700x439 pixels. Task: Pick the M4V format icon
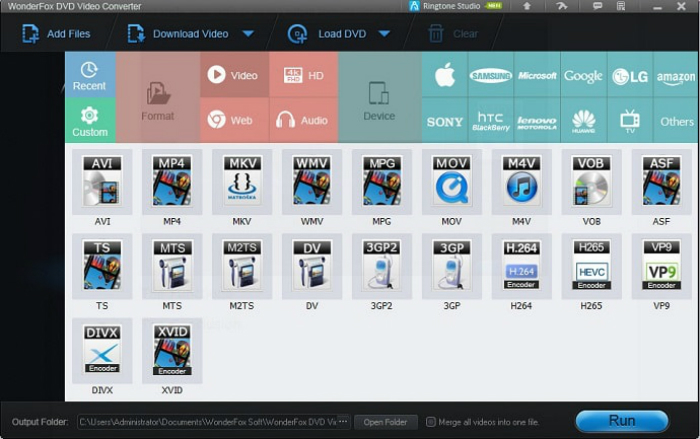coord(521,182)
